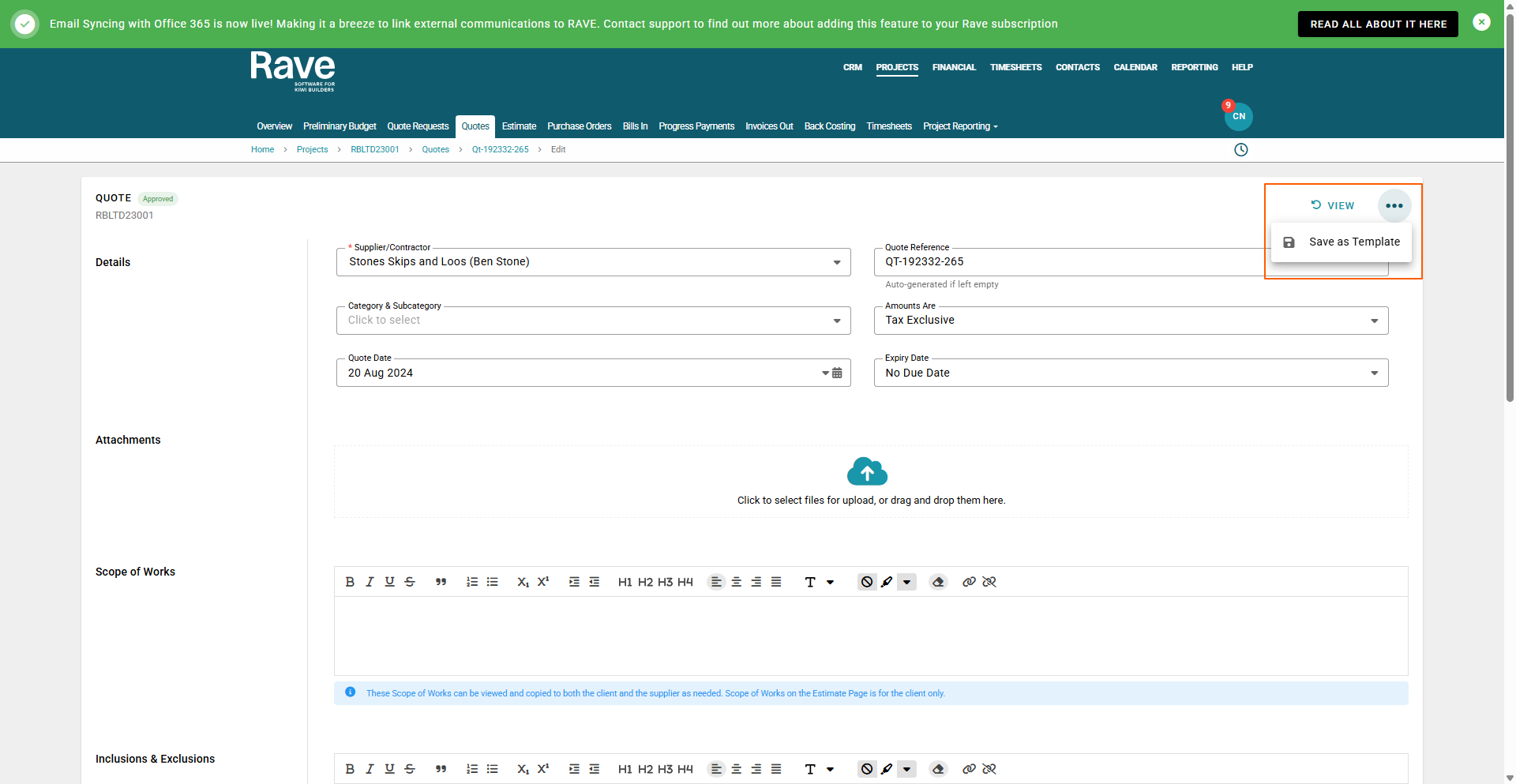Open the three-dots more options button
Screen dimensions: 1516x784
click(x=1394, y=206)
